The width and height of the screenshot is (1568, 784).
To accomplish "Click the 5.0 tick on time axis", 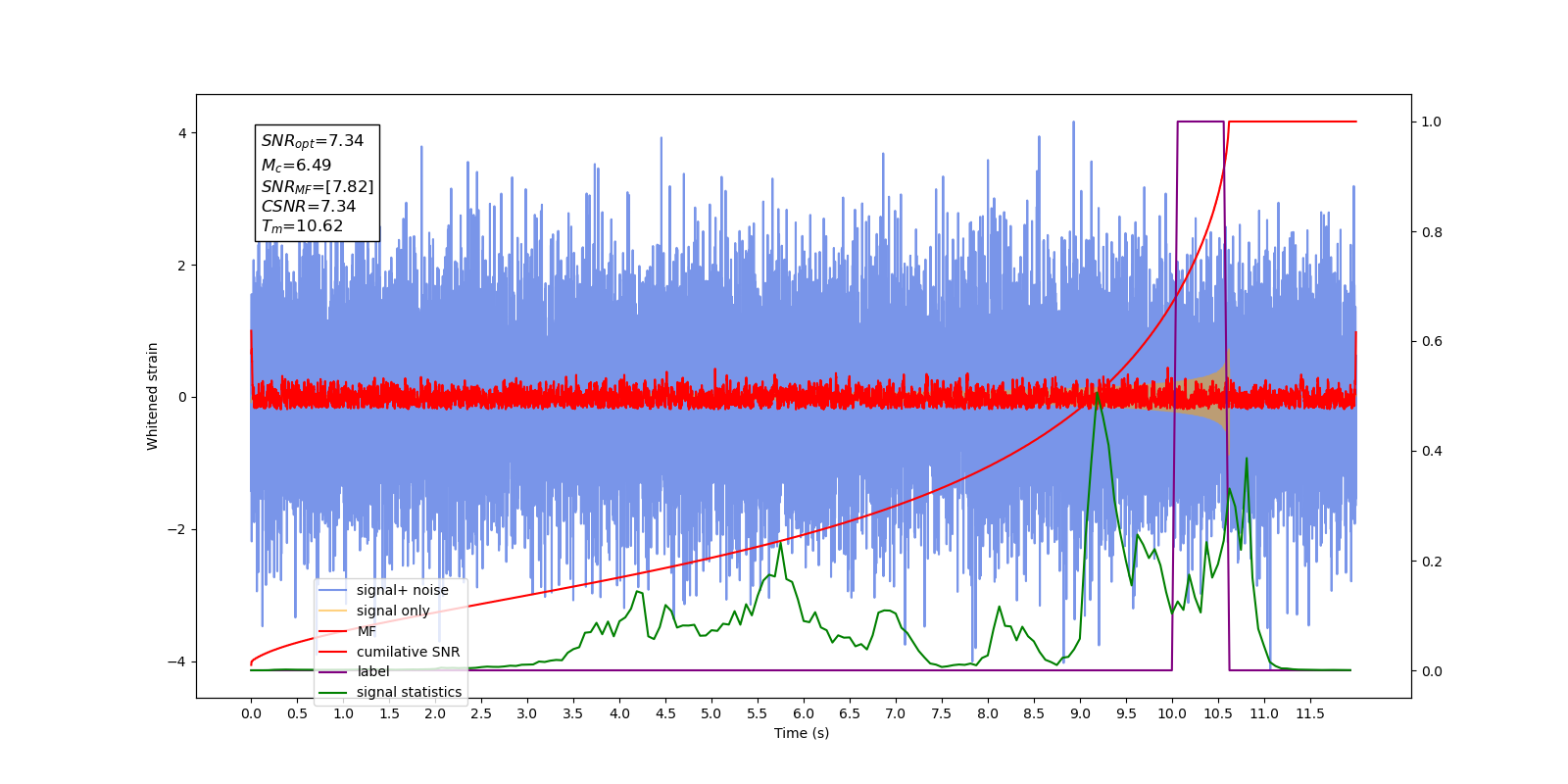I will coord(711,713).
